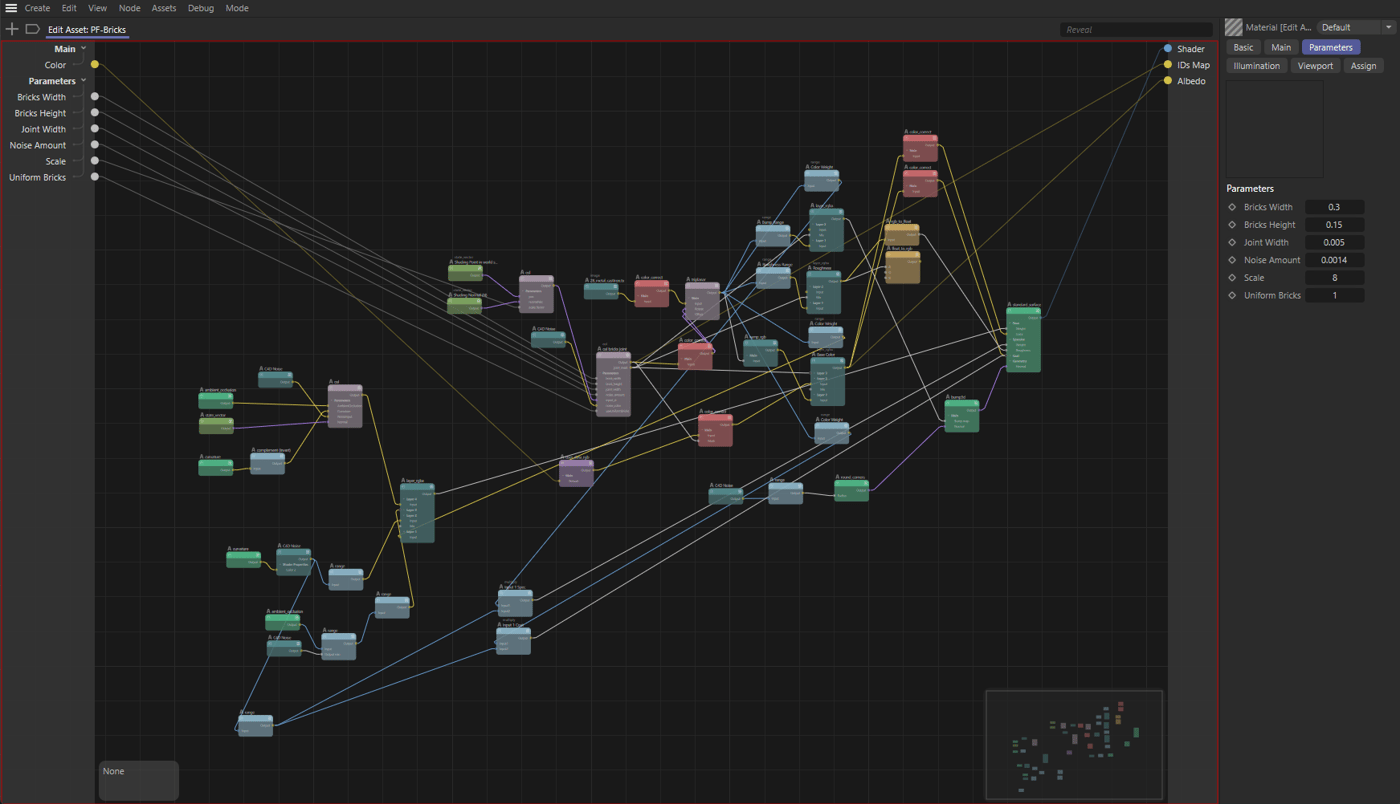
Task: Open the hamburger menu icon
Action: (11, 8)
